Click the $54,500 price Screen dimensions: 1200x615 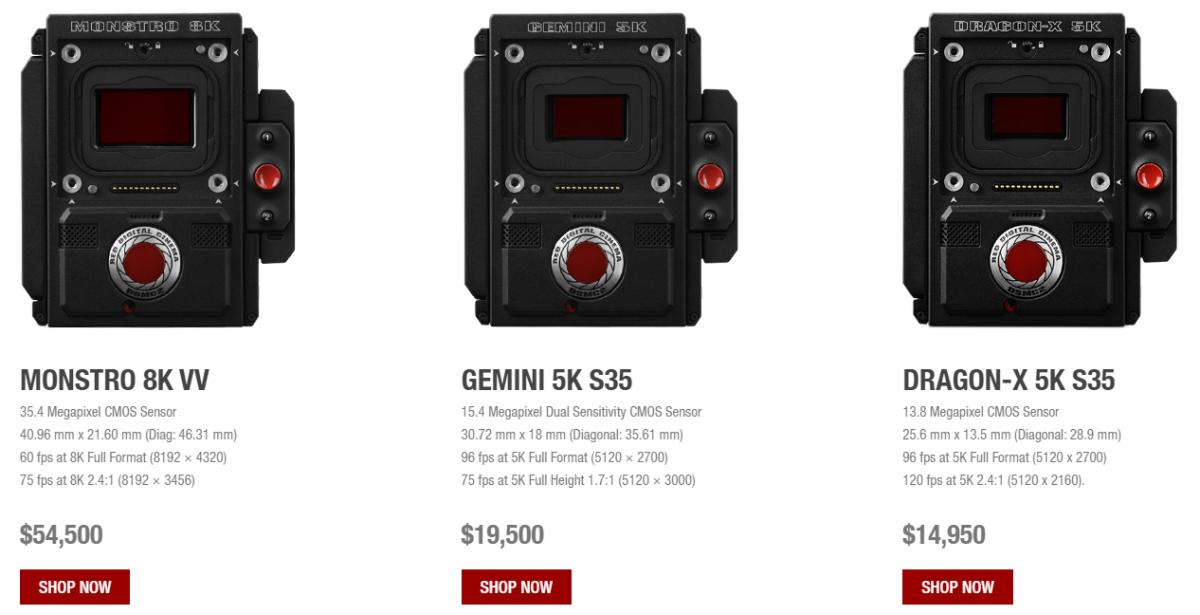tap(61, 535)
